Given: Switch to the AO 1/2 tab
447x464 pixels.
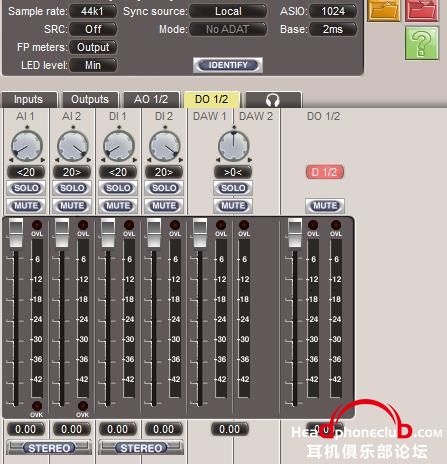Looking at the screenshot, I should (x=151, y=100).
